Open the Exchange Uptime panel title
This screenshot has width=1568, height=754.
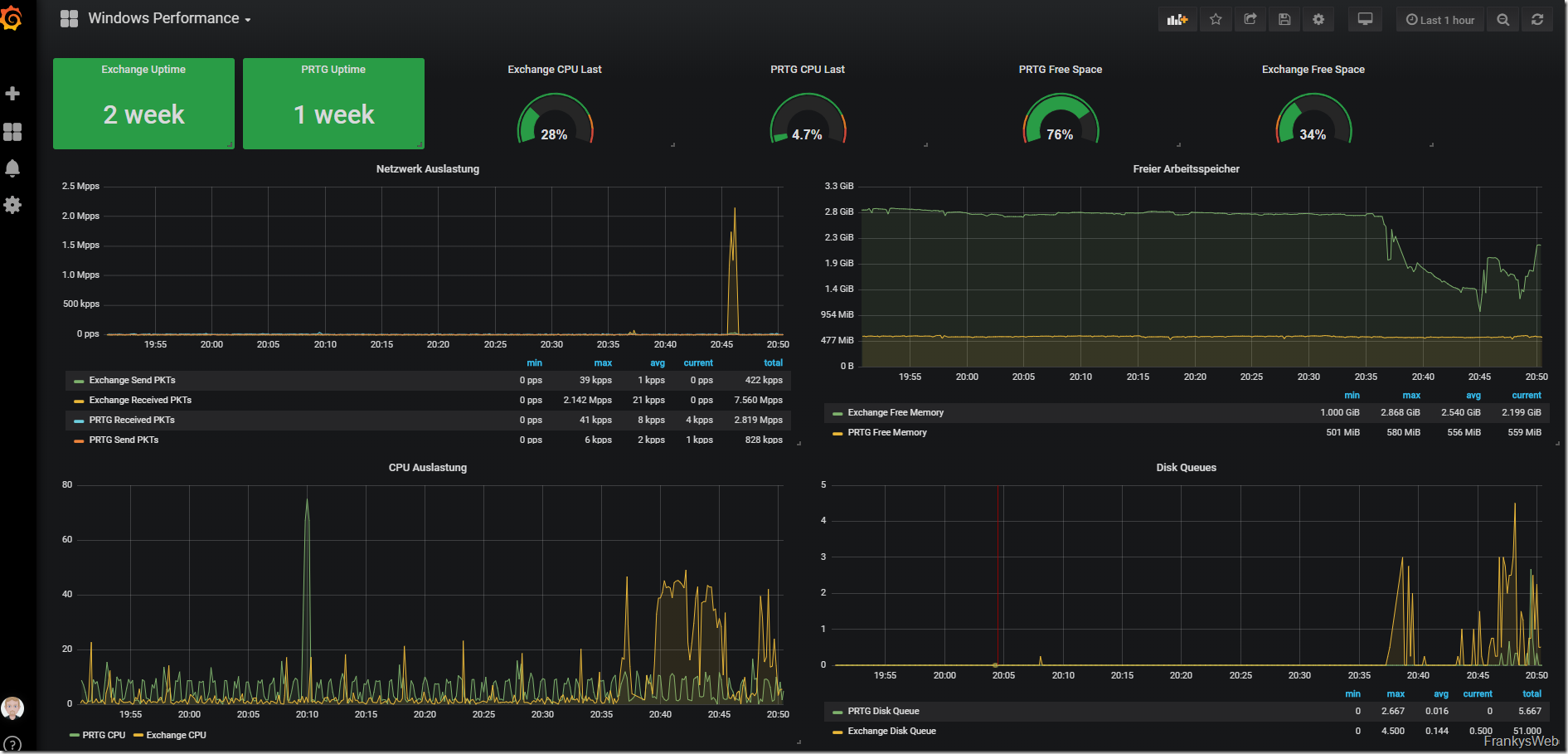click(143, 70)
